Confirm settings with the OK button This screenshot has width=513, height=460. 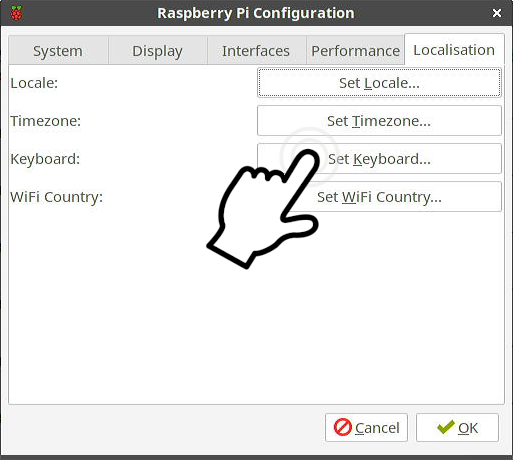click(457, 428)
